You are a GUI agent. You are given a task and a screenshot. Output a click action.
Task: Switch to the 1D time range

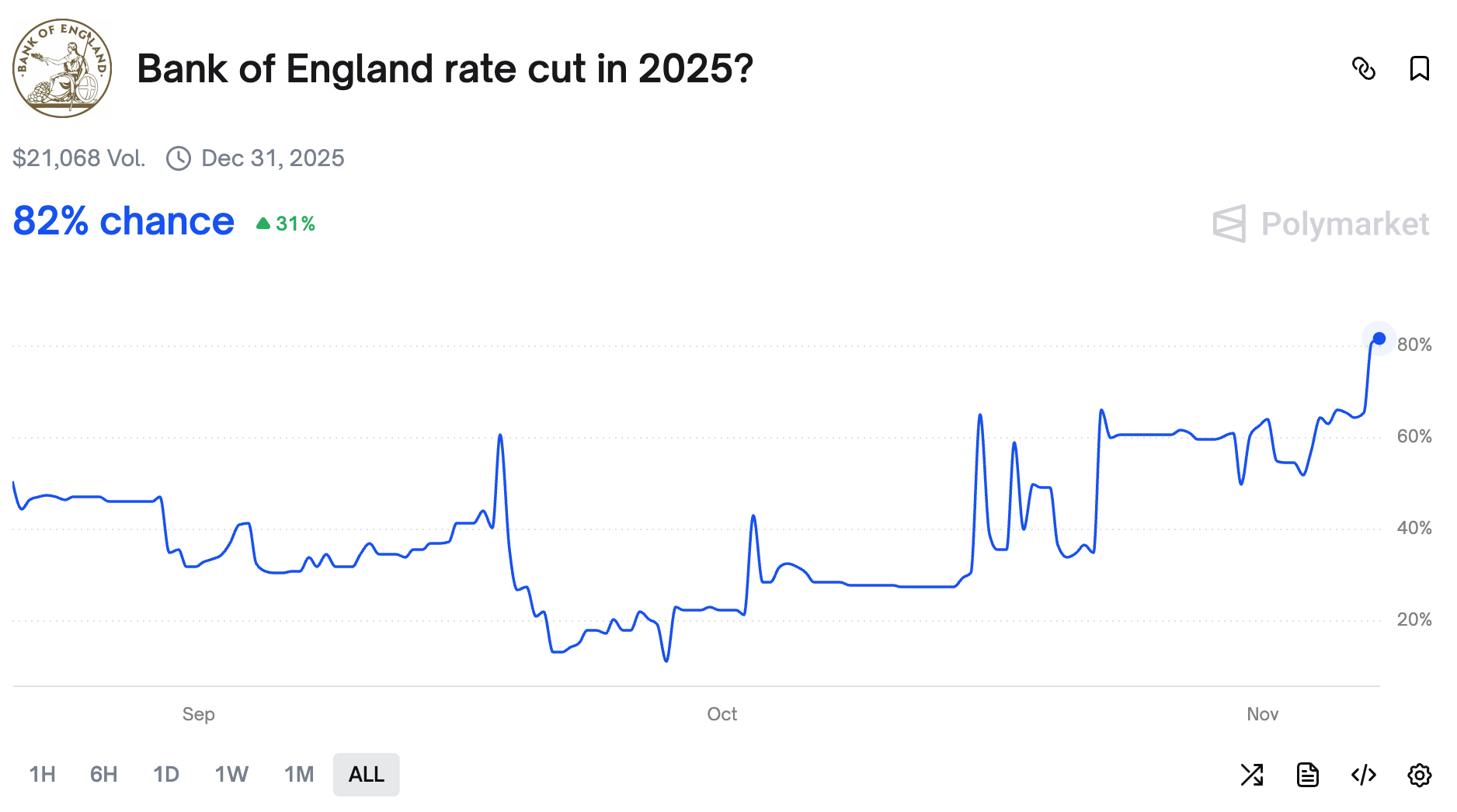[x=166, y=774]
